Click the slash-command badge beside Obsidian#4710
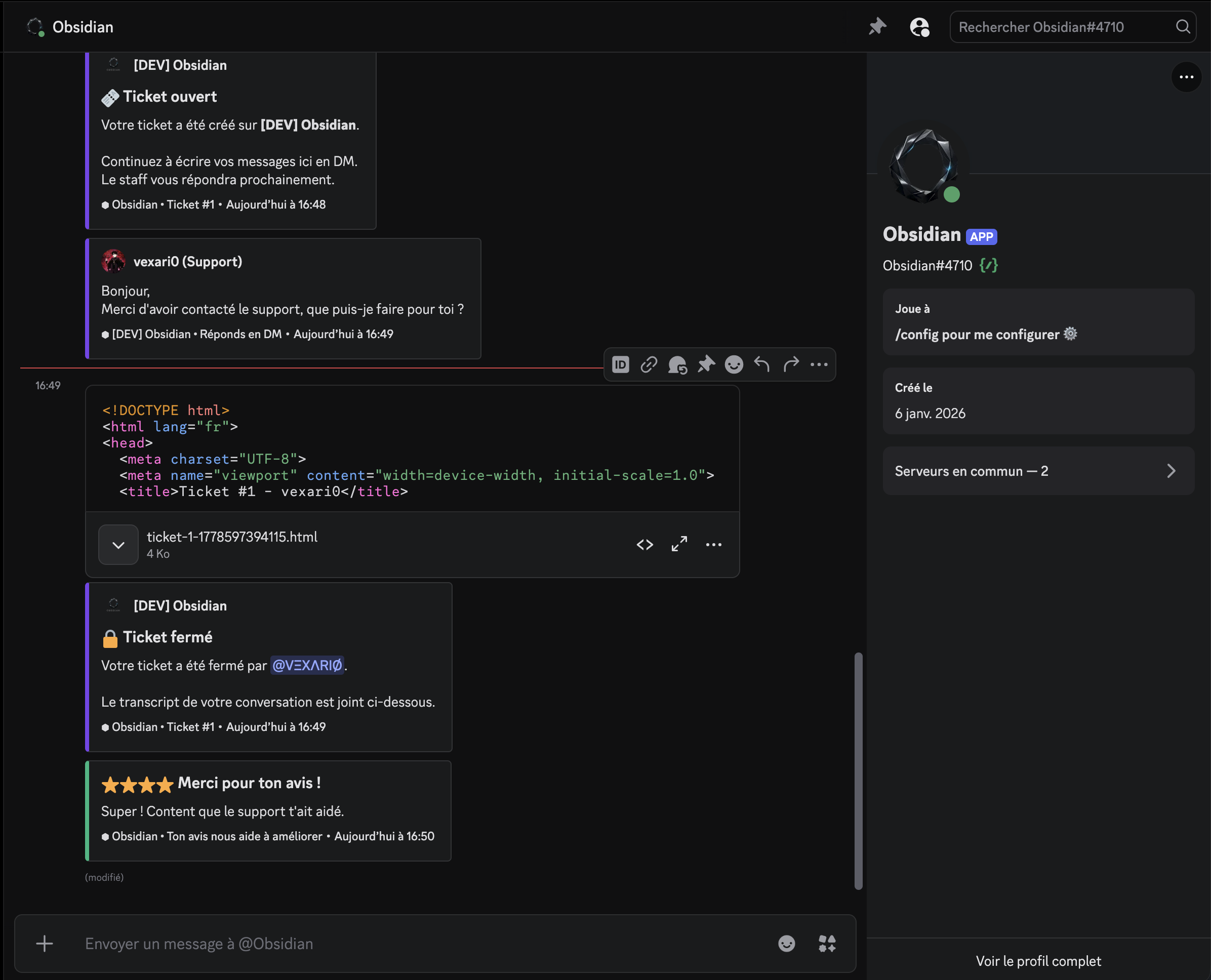This screenshot has width=1211, height=980. coord(989,265)
